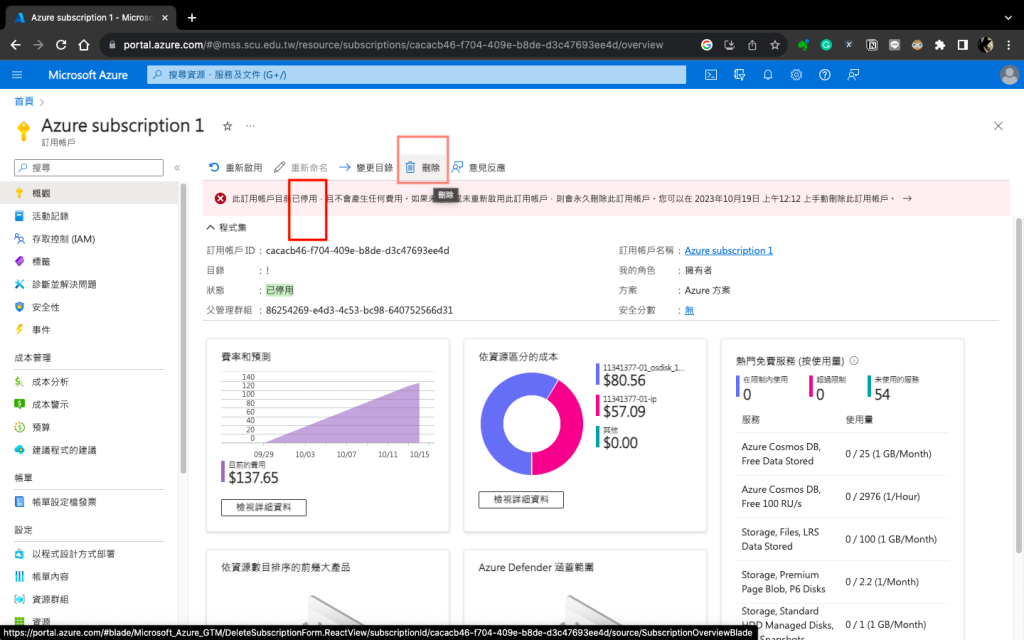The width and height of the screenshot is (1024, 640).
Task: Pin subscription with the star icon
Action: tap(227, 126)
